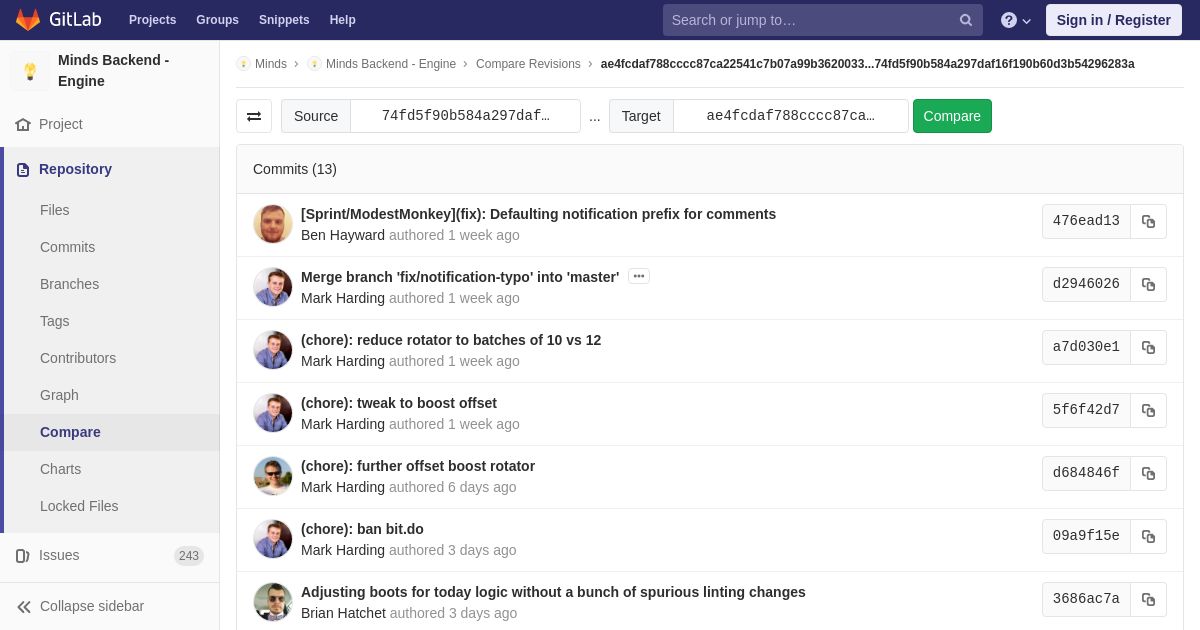Open Brian Hatchet's avatar
The height and width of the screenshot is (630, 1200).
(x=273, y=602)
